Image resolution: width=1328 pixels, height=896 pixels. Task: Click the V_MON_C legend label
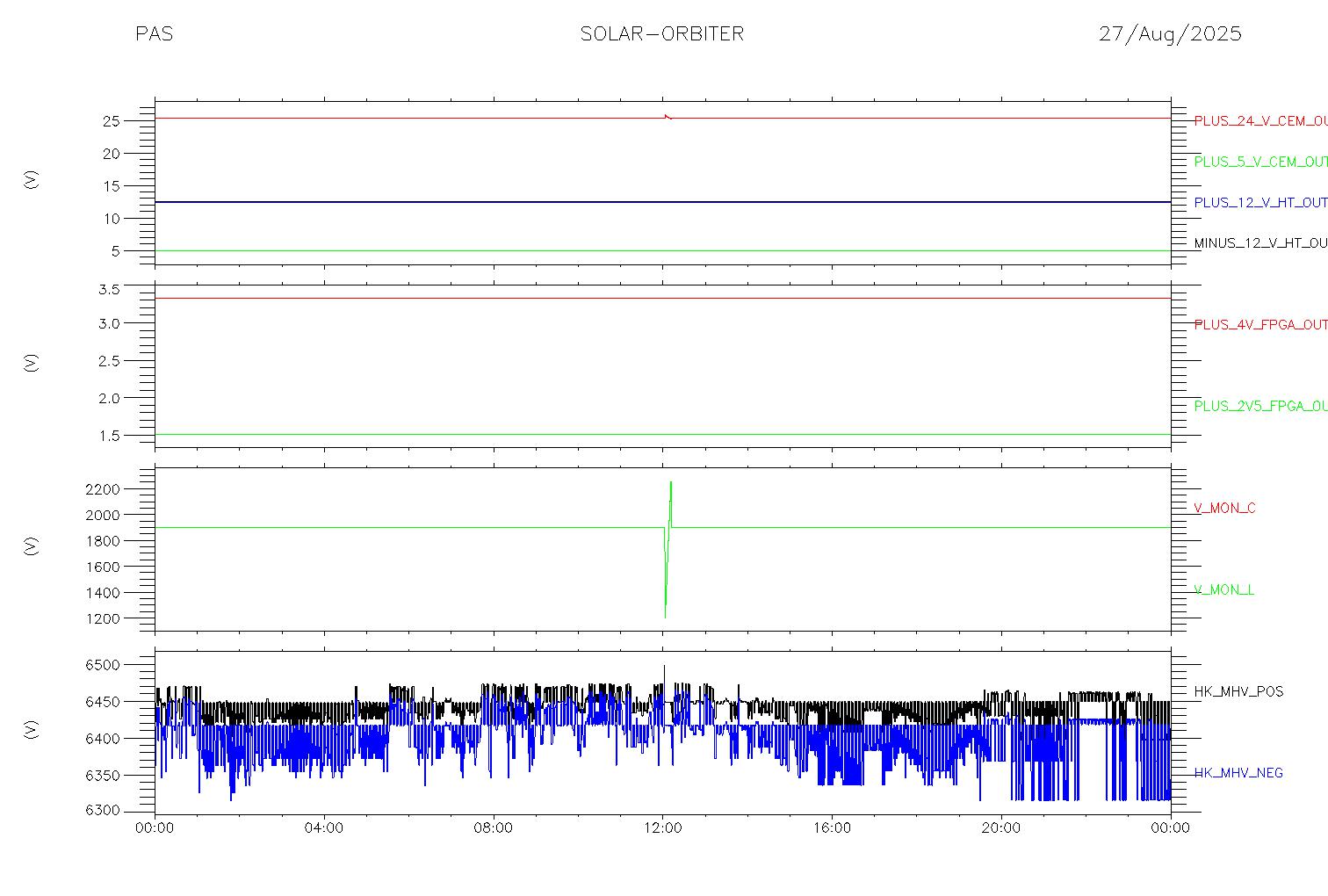[1224, 509]
